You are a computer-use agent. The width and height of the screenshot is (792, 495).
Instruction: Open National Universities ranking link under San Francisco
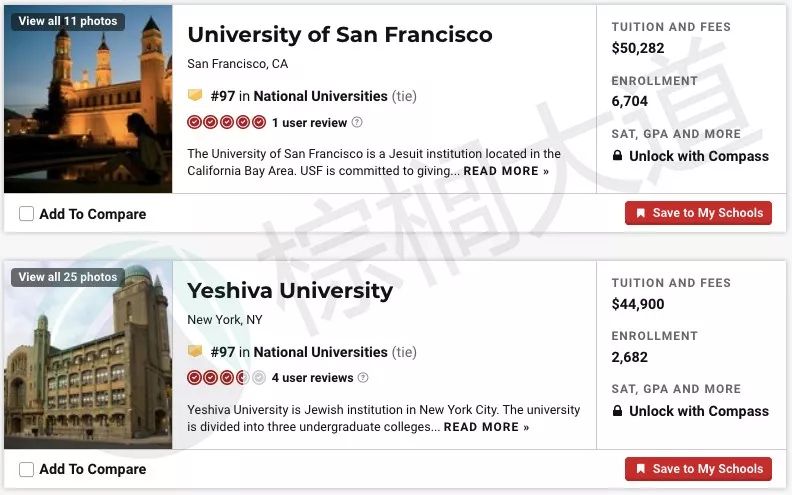click(x=320, y=96)
